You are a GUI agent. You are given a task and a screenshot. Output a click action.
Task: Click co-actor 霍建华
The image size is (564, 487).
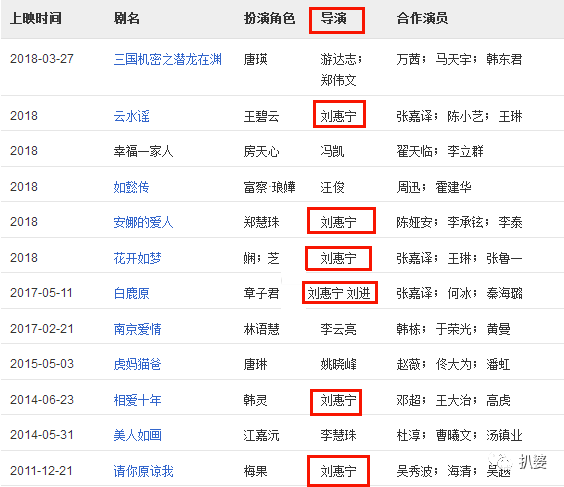click(453, 187)
